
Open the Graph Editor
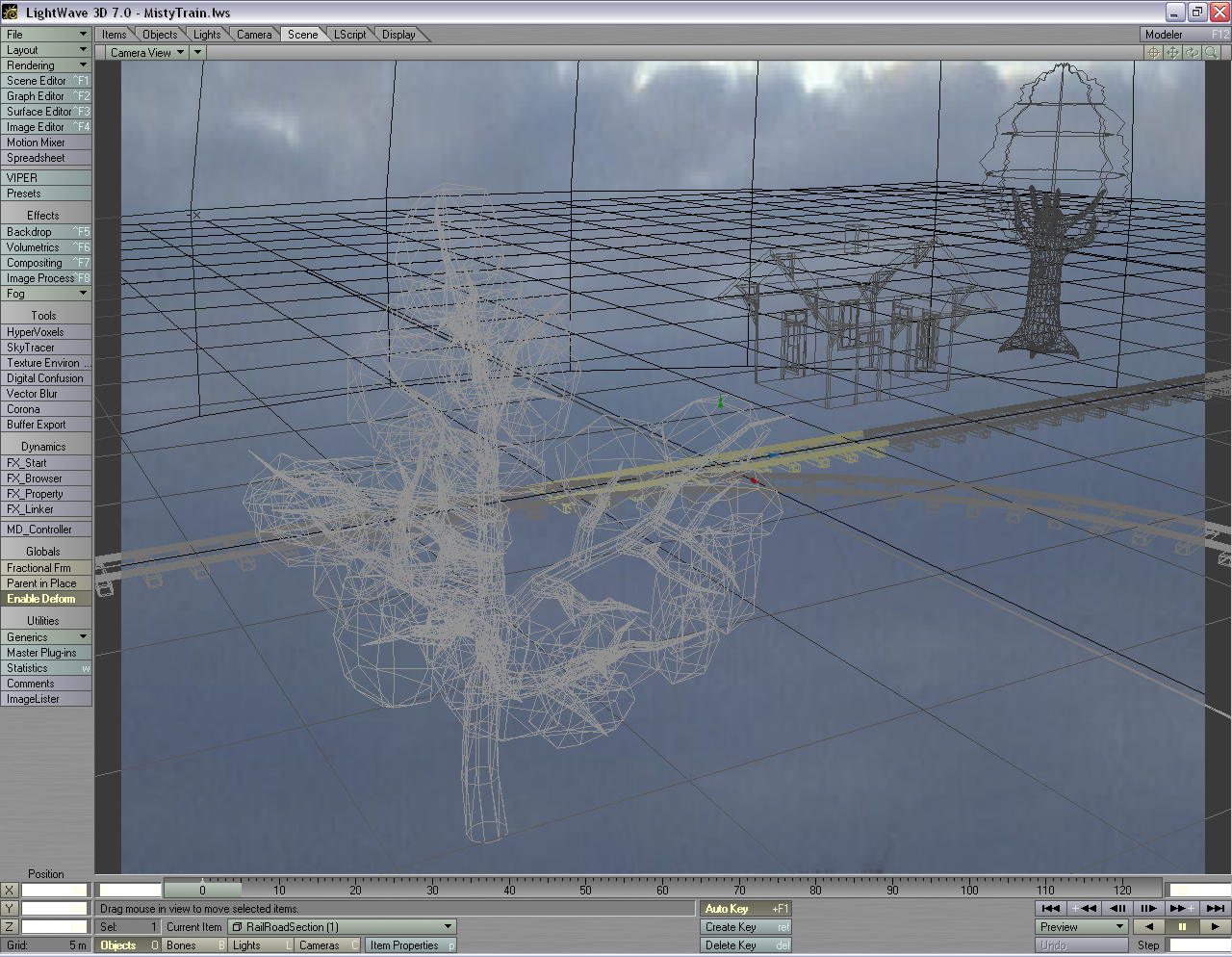[x=45, y=96]
